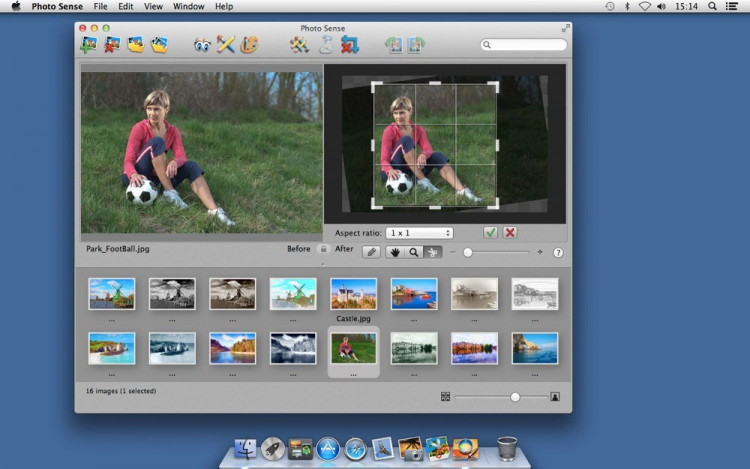Select the magnifier zoom tool
750x469 pixels.
point(414,252)
